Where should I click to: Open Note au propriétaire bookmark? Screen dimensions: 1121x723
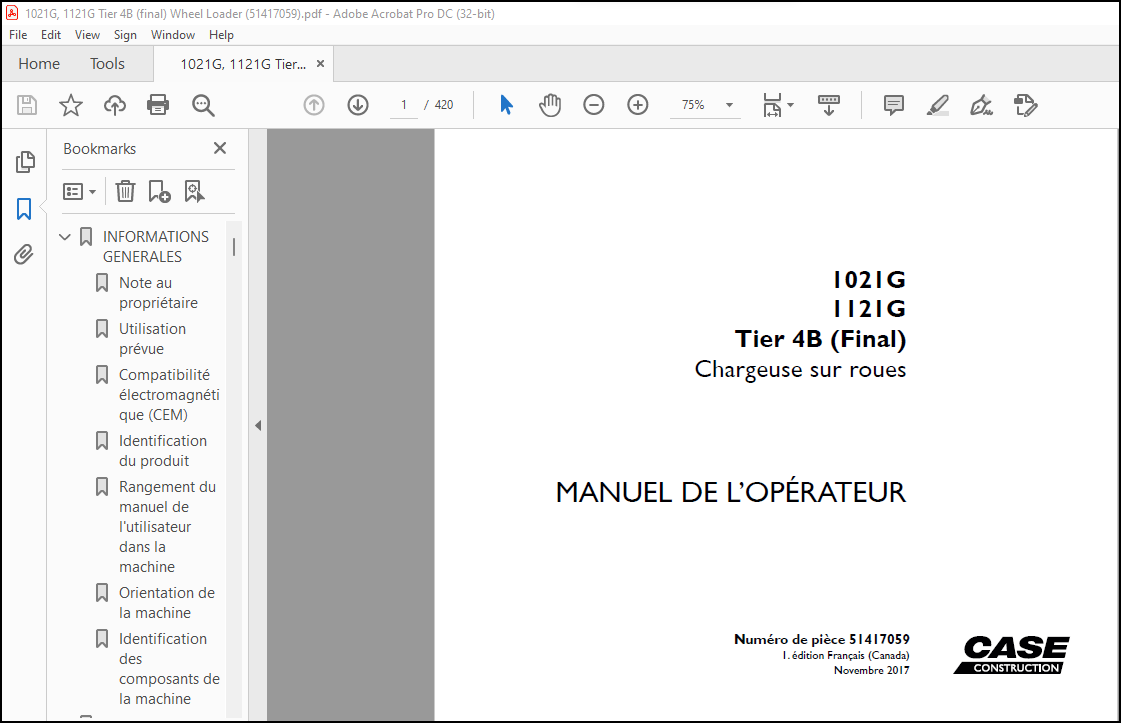158,292
